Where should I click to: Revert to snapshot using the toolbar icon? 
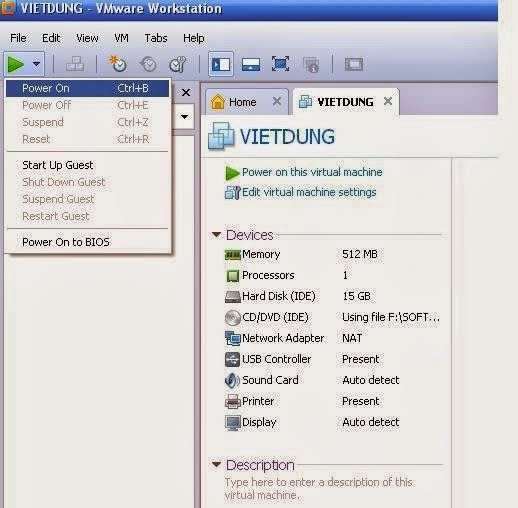[148, 64]
